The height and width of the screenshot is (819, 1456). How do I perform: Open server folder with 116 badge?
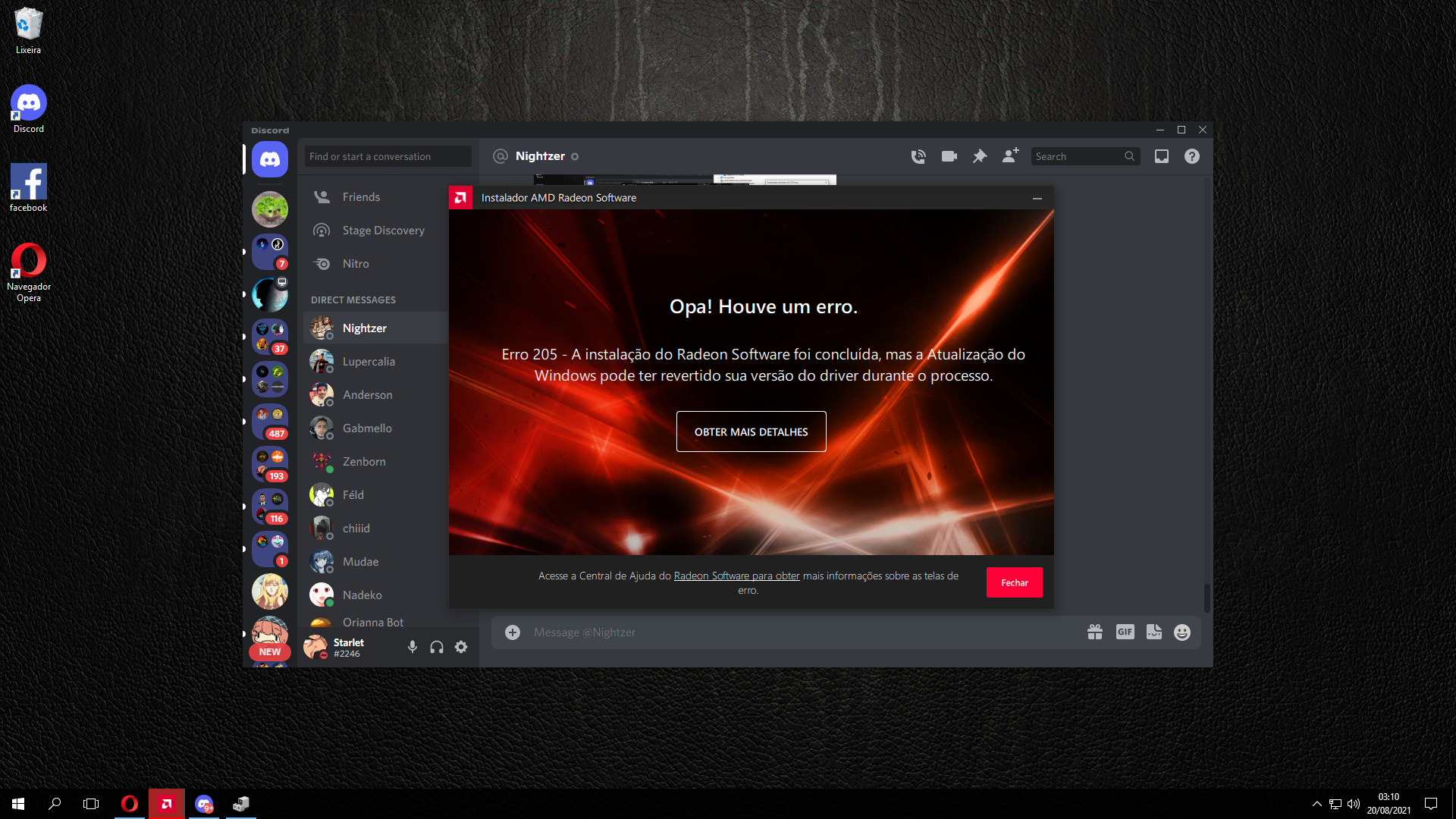pos(270,507)
